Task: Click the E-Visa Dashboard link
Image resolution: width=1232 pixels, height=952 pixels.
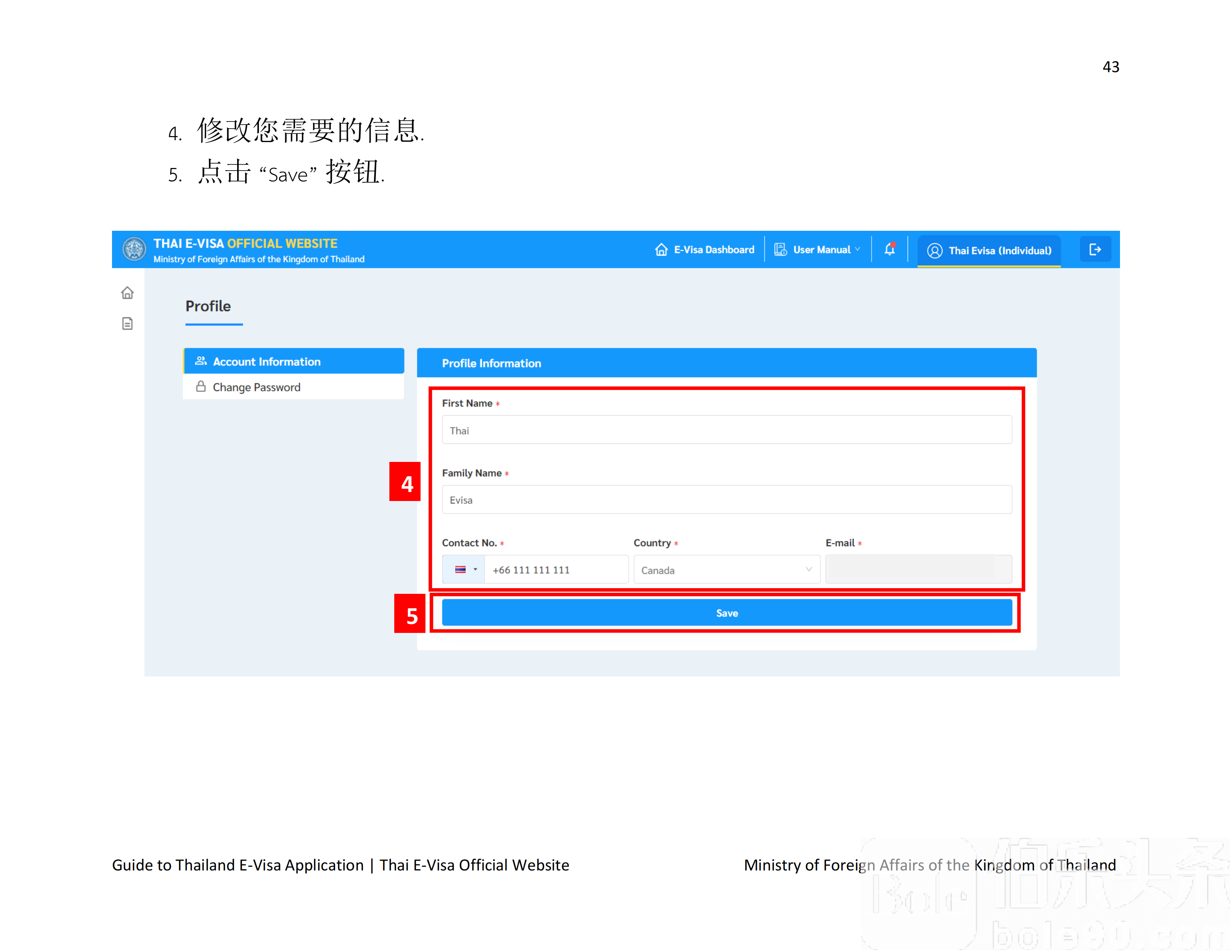Action: pos(714,249)
